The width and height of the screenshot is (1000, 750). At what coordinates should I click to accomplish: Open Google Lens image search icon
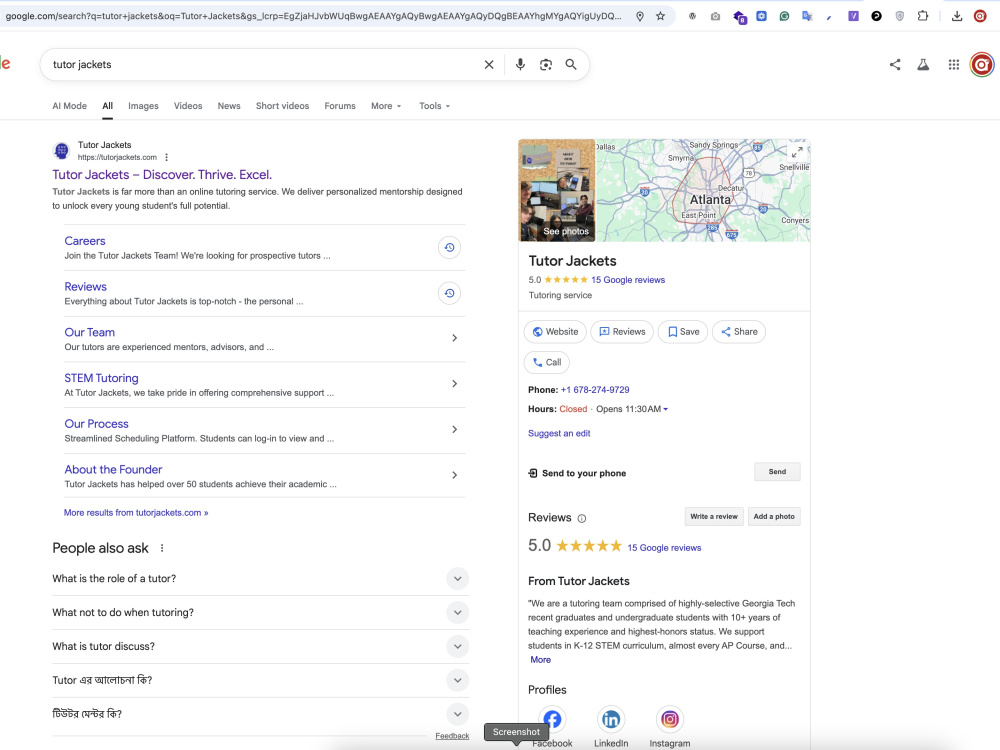point(546,64)
